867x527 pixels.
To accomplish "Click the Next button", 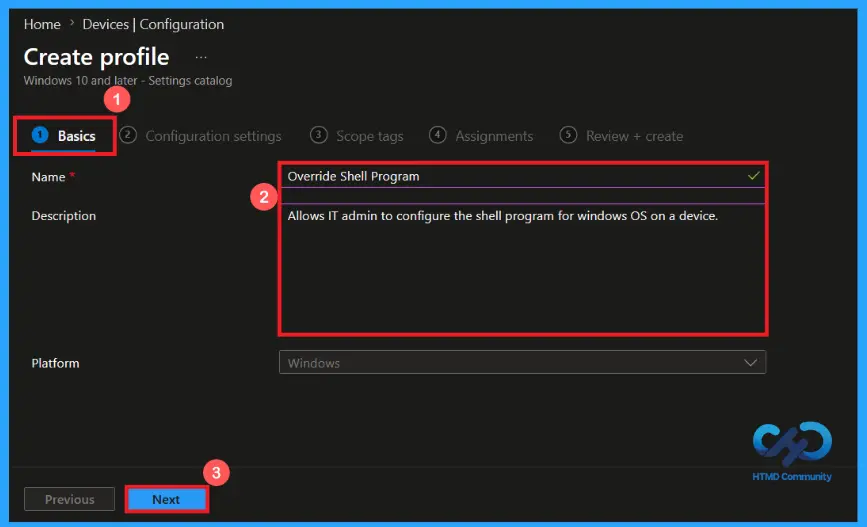I will click(x=166, y=499).
